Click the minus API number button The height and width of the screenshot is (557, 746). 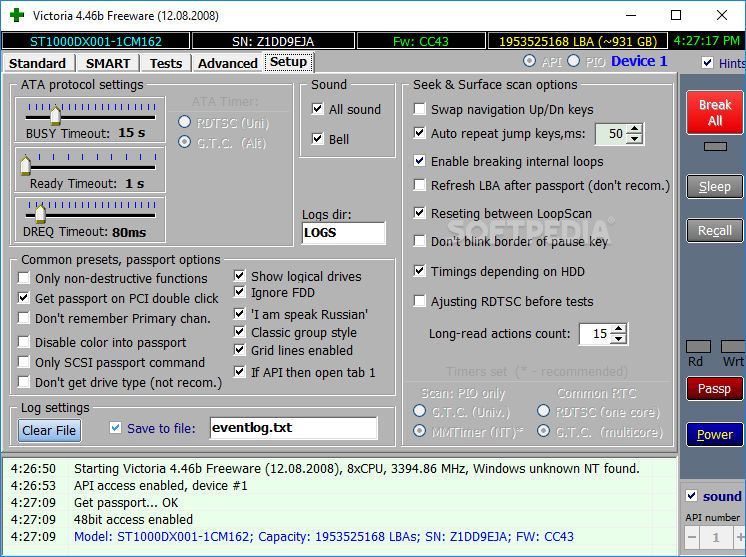pyautogui.click(x=692, y=538)
